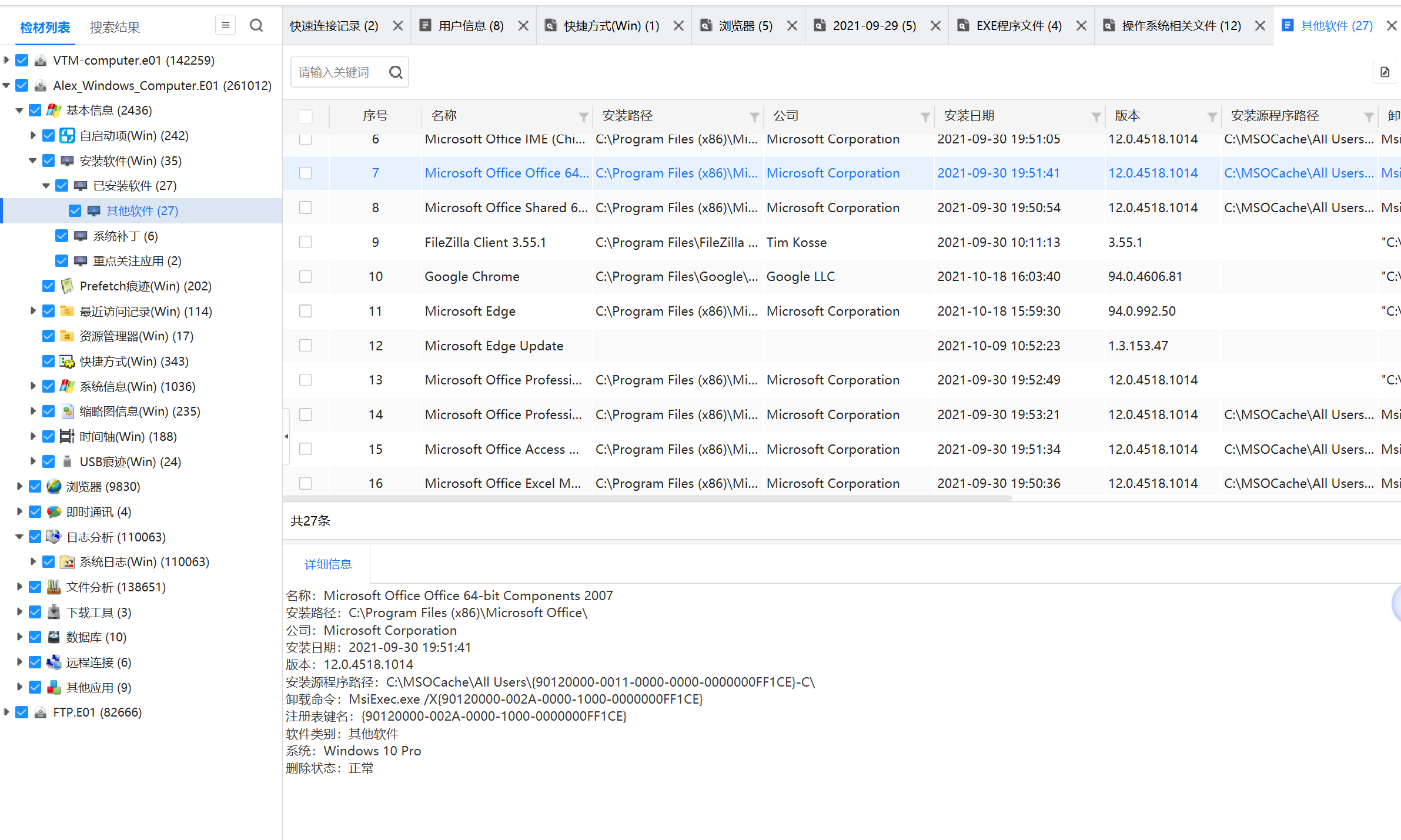Click the 即时通讯 chat bubbles icon
Image resolution: width=1401 pixels, height=840 pixels.
coord(54,512)
